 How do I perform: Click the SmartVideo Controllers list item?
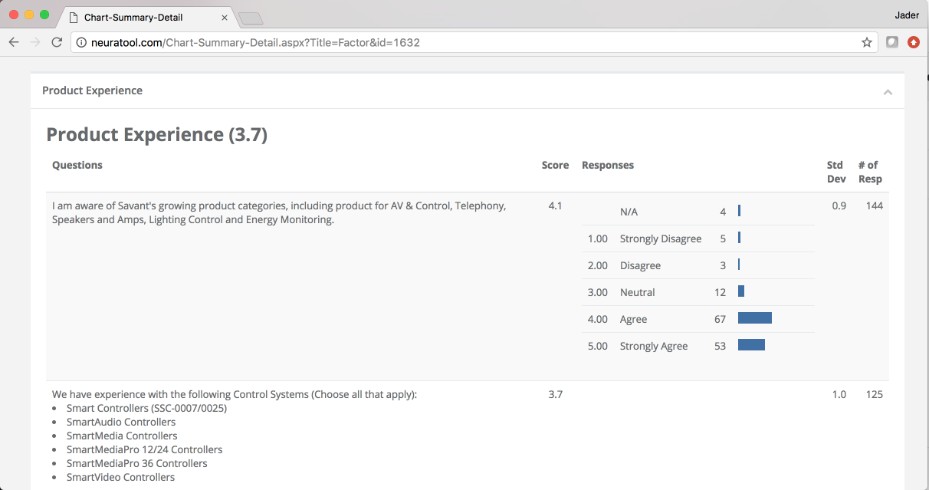(120, 477)
